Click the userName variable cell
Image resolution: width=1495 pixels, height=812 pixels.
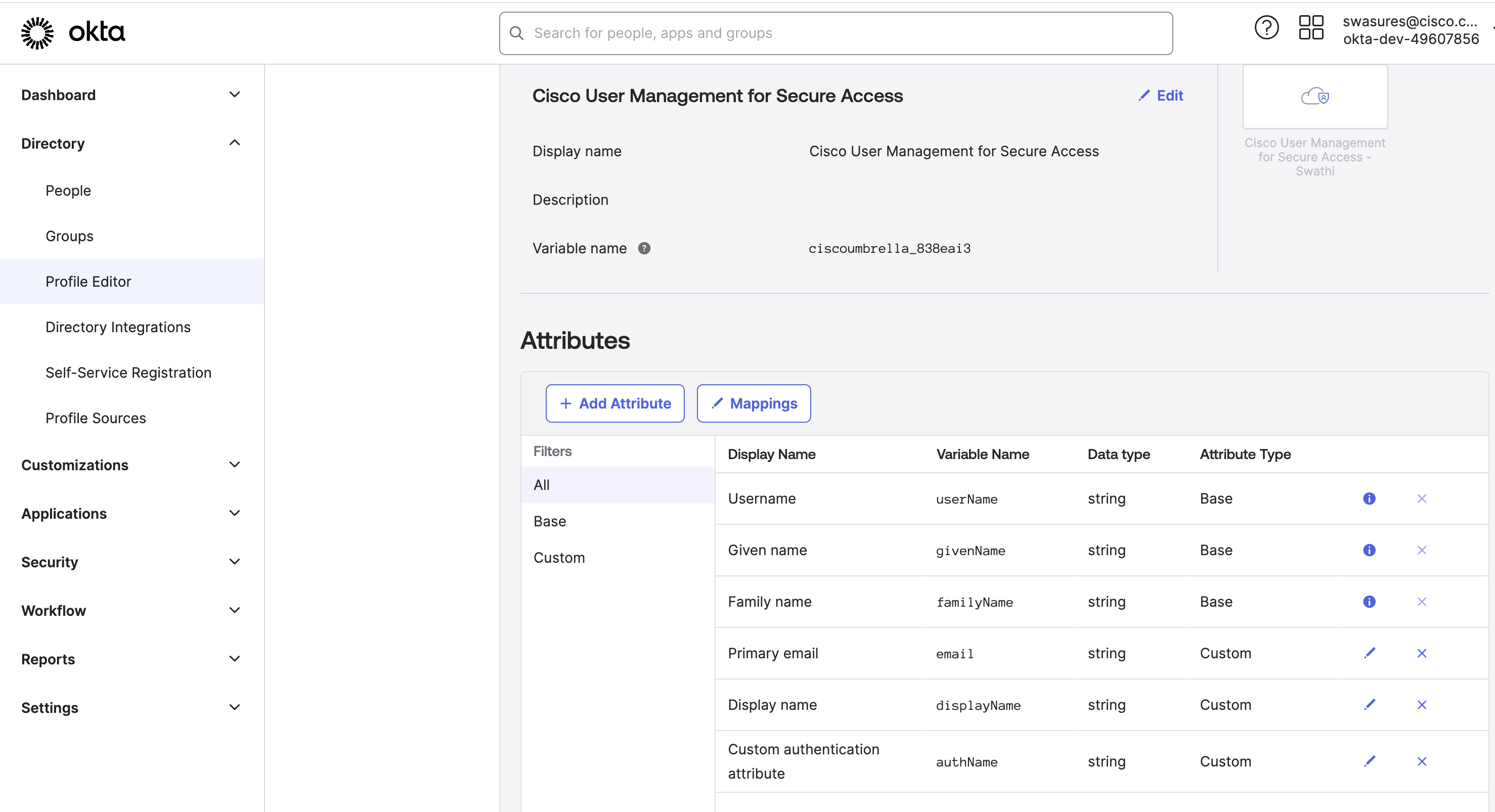[966, 500]
